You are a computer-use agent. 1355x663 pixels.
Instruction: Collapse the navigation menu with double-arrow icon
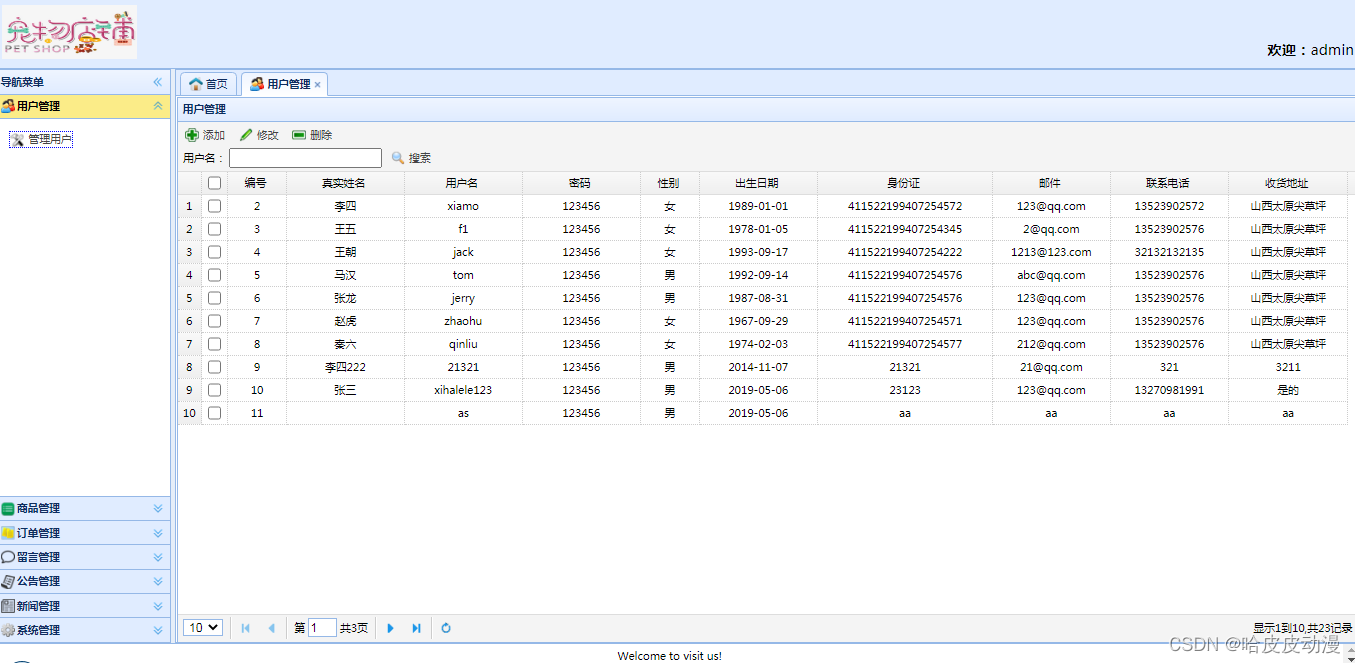tap(157, 82)
